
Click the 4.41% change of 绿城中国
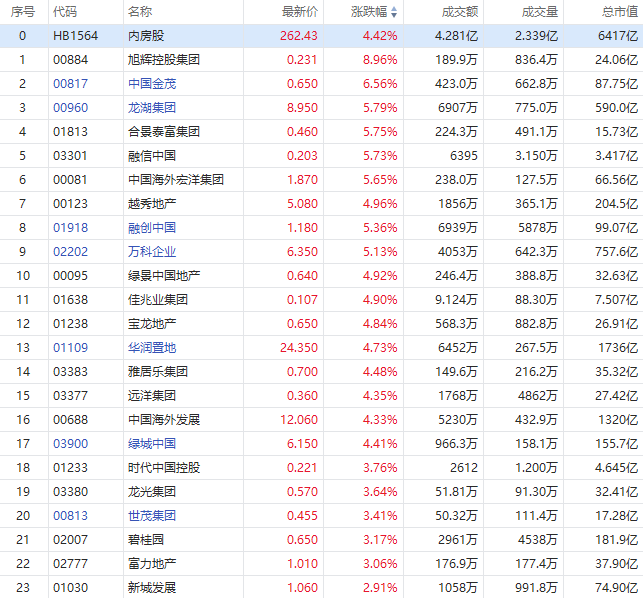click(x=380, y=444)
